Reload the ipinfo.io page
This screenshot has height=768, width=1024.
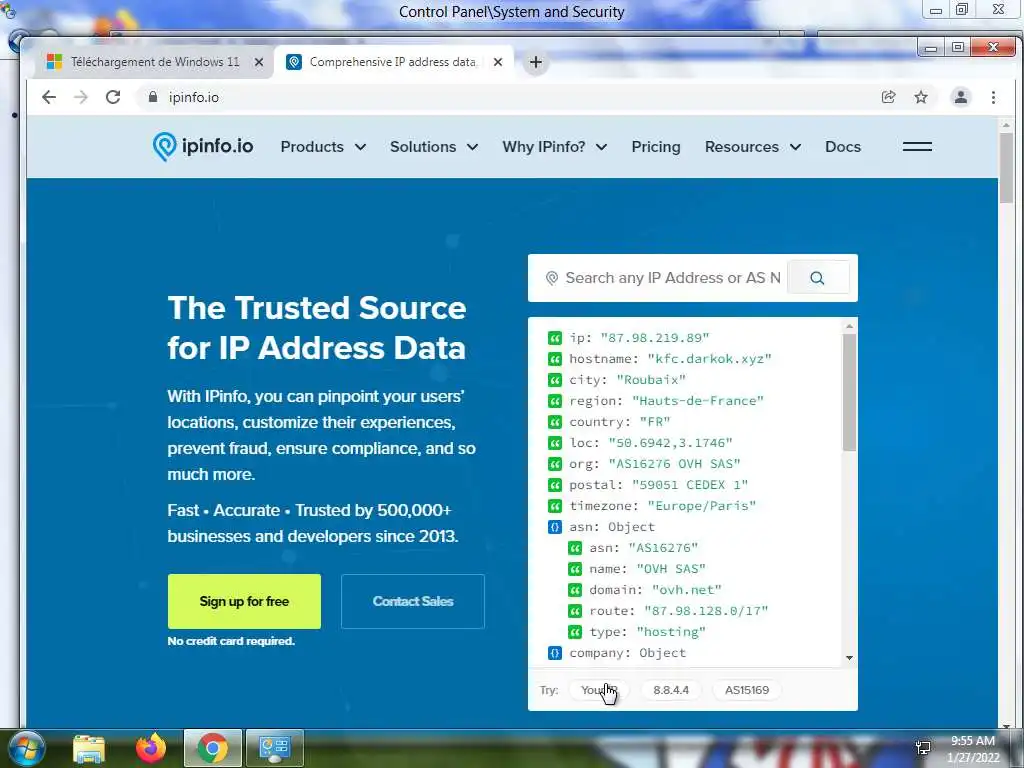click(x=113, y=97)
